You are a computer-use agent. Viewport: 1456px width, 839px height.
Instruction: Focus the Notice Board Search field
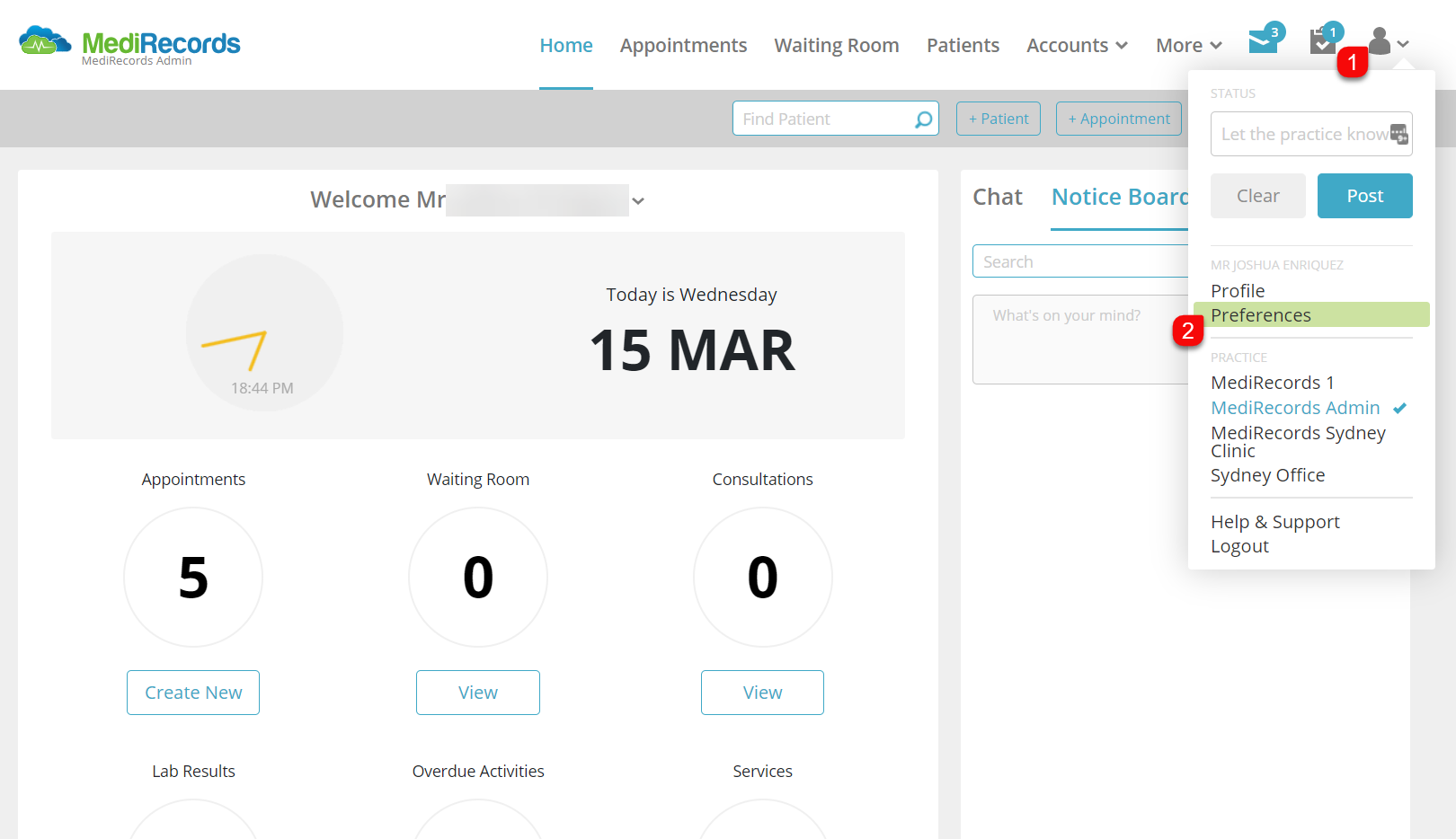pyautogui.click(x=1080, y=261)
